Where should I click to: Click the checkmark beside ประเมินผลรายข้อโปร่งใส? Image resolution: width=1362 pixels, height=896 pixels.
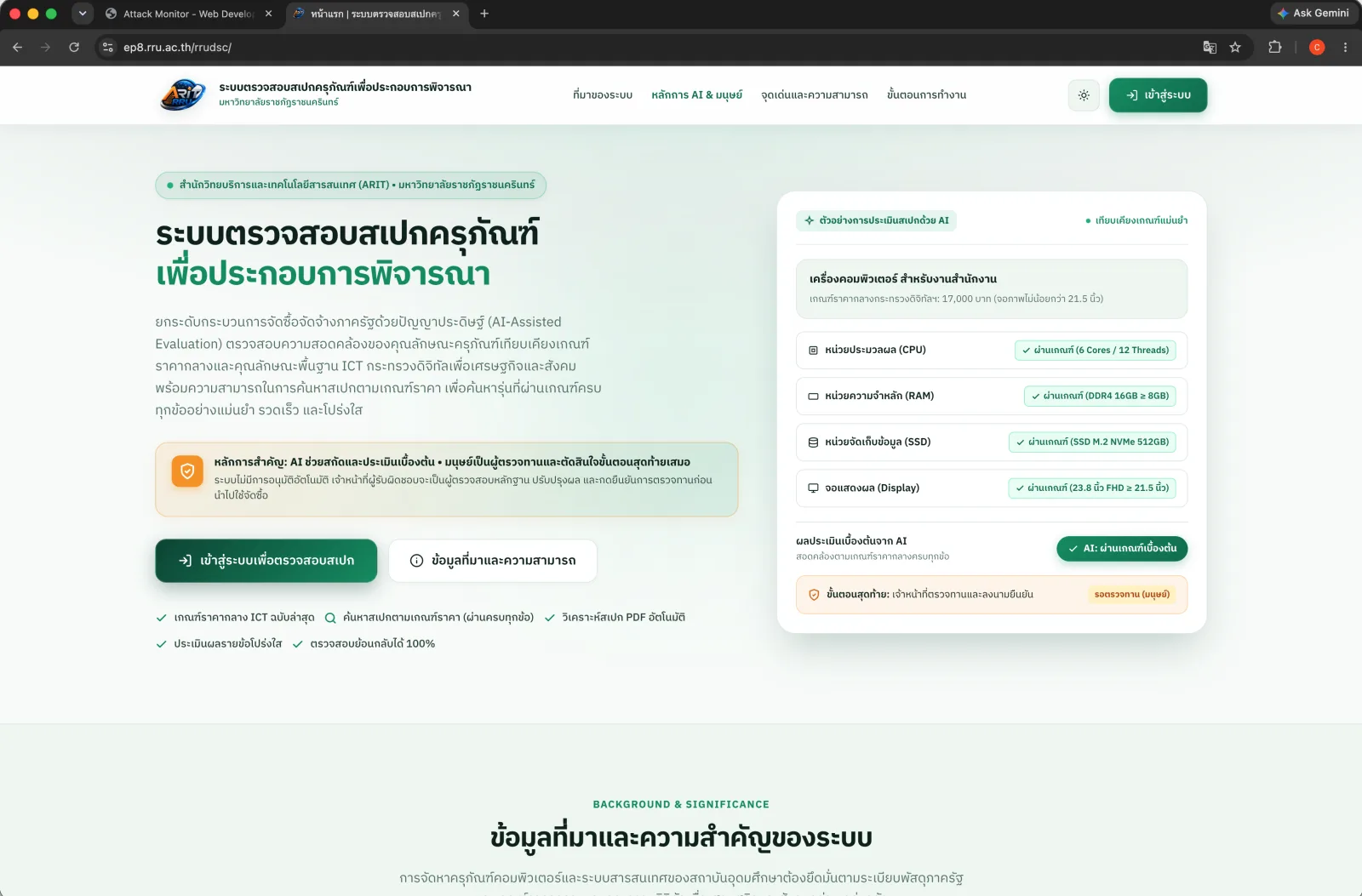click(162, 644)
